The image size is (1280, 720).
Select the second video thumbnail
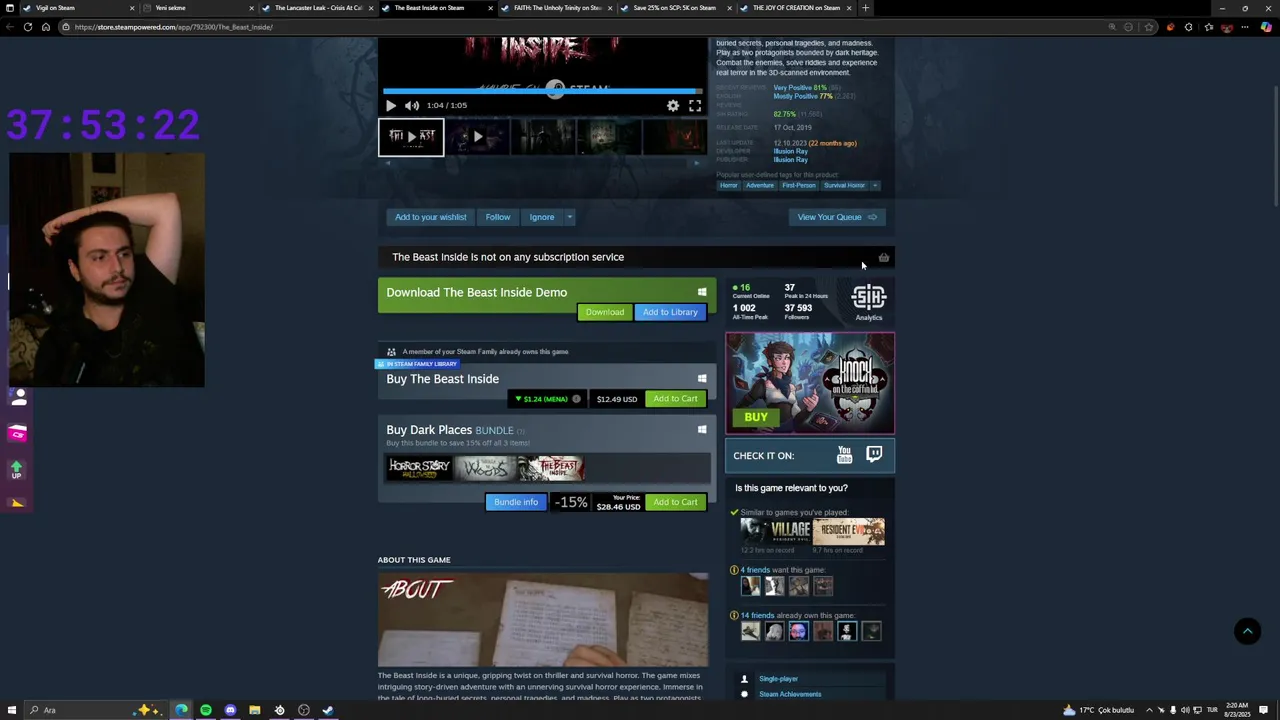(477, 137)
